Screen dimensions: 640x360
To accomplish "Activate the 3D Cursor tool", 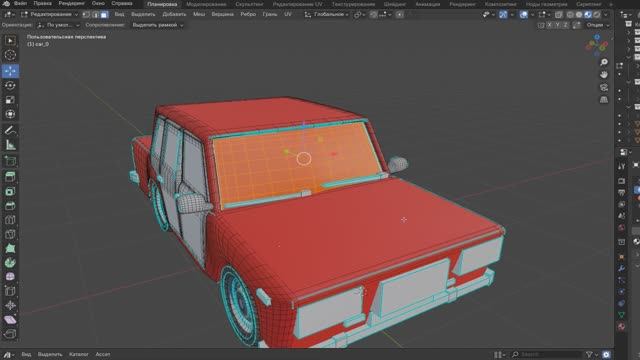I will [x=10, y=55].
